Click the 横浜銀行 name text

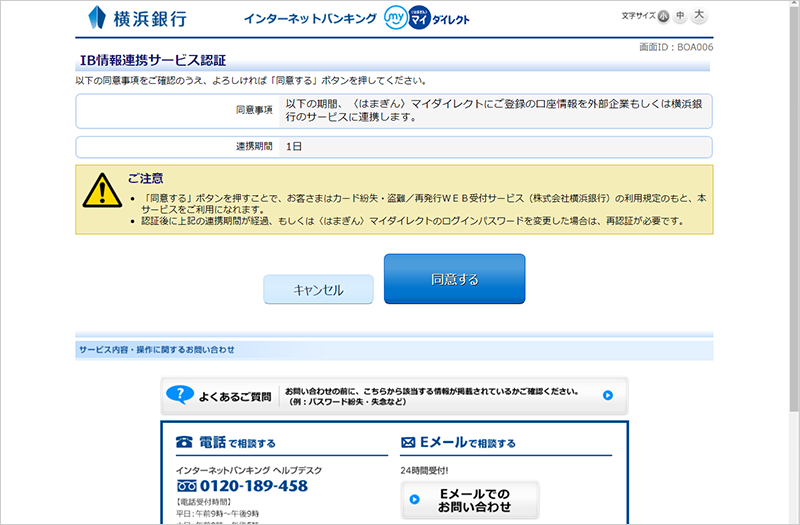click(x=150, y=19)
